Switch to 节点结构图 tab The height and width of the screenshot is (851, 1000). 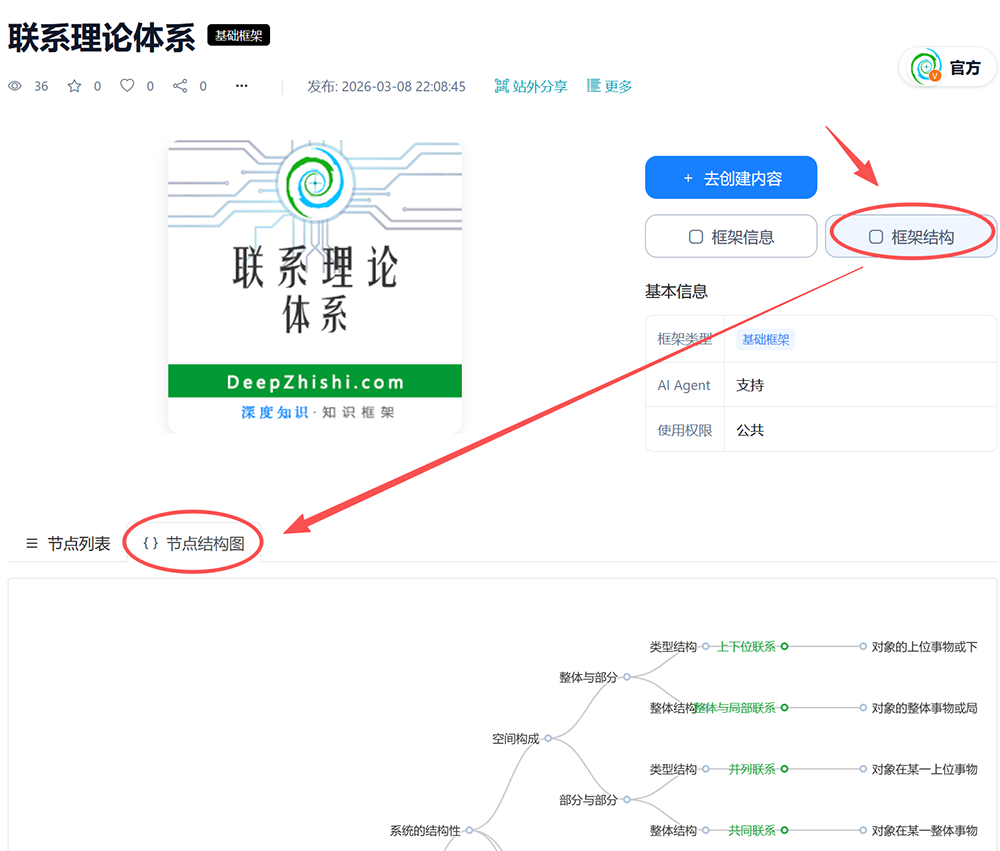point(193,544)
